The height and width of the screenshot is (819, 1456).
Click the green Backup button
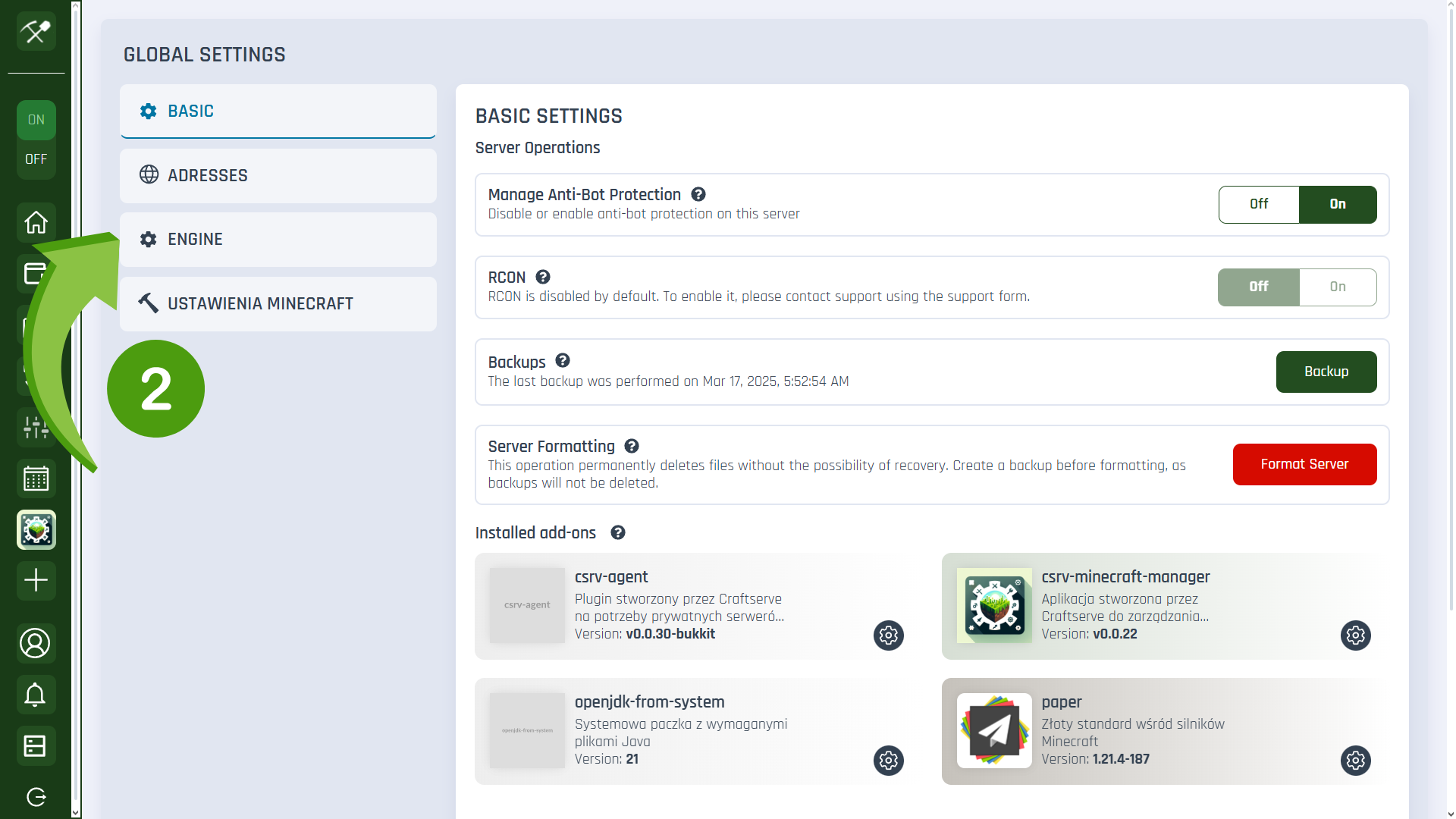pyautogui.click(x=1326, y=372)
